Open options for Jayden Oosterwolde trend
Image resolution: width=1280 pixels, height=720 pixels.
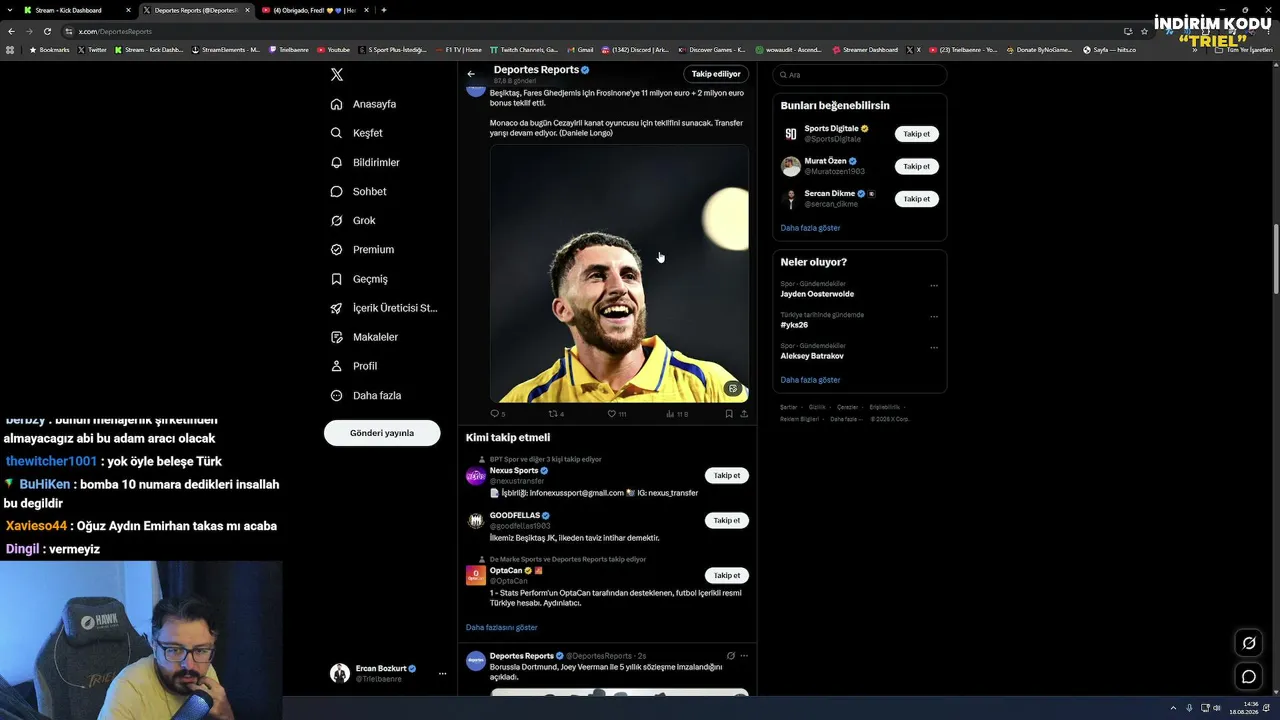pos(934,286)
